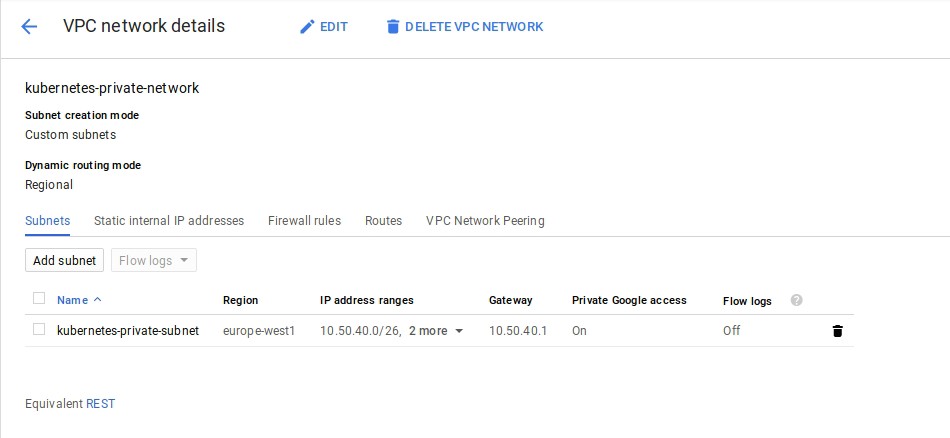The width and height of the screenshot is (950, 438).
Task: Click the DELETE VPC NETWORK label
Action: coord(474,27)
